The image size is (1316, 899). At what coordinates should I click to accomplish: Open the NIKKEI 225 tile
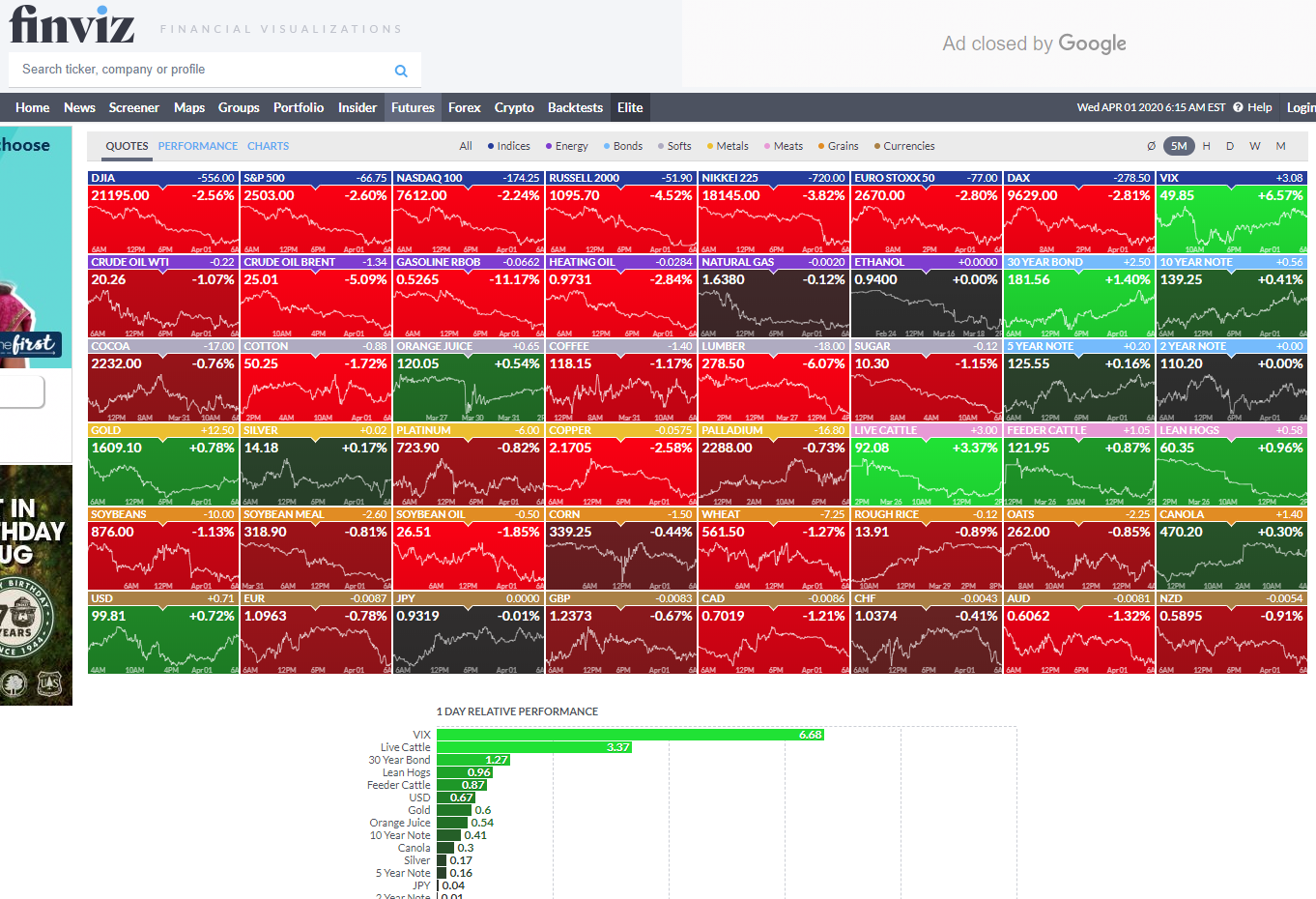point(774,213)
